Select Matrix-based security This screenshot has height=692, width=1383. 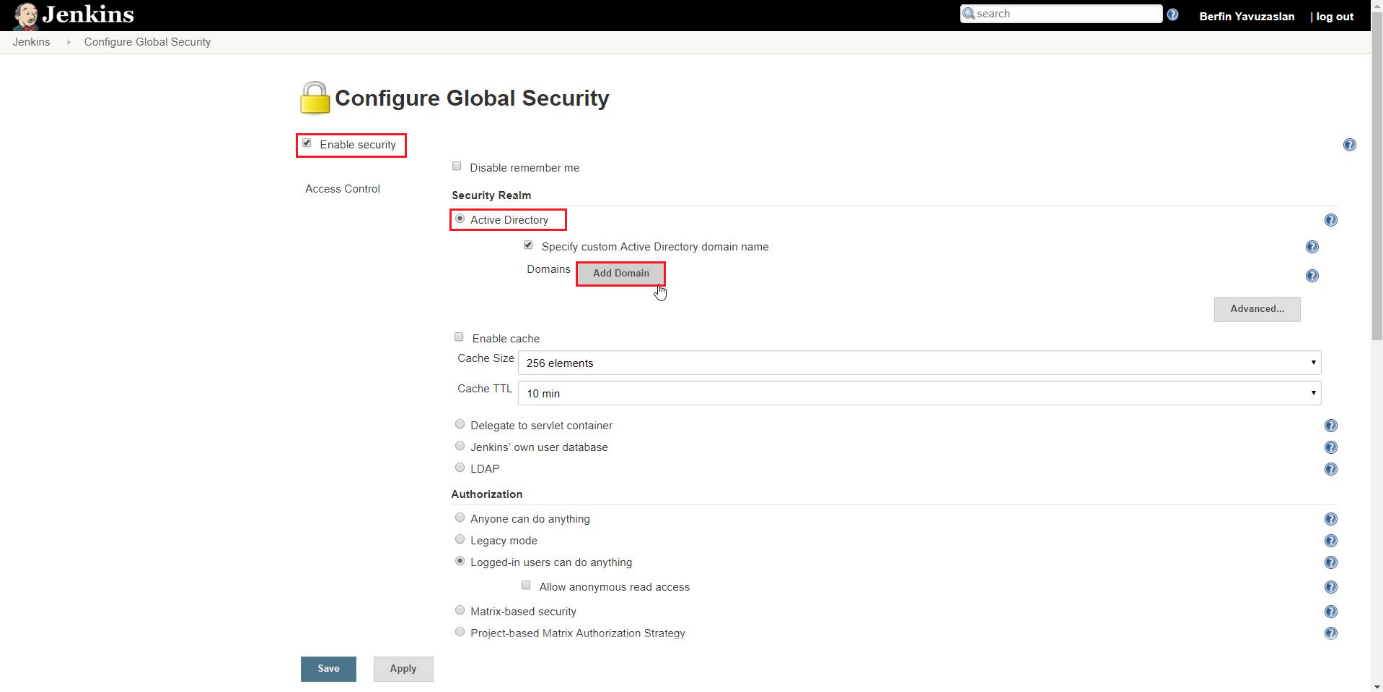point(460,610)
